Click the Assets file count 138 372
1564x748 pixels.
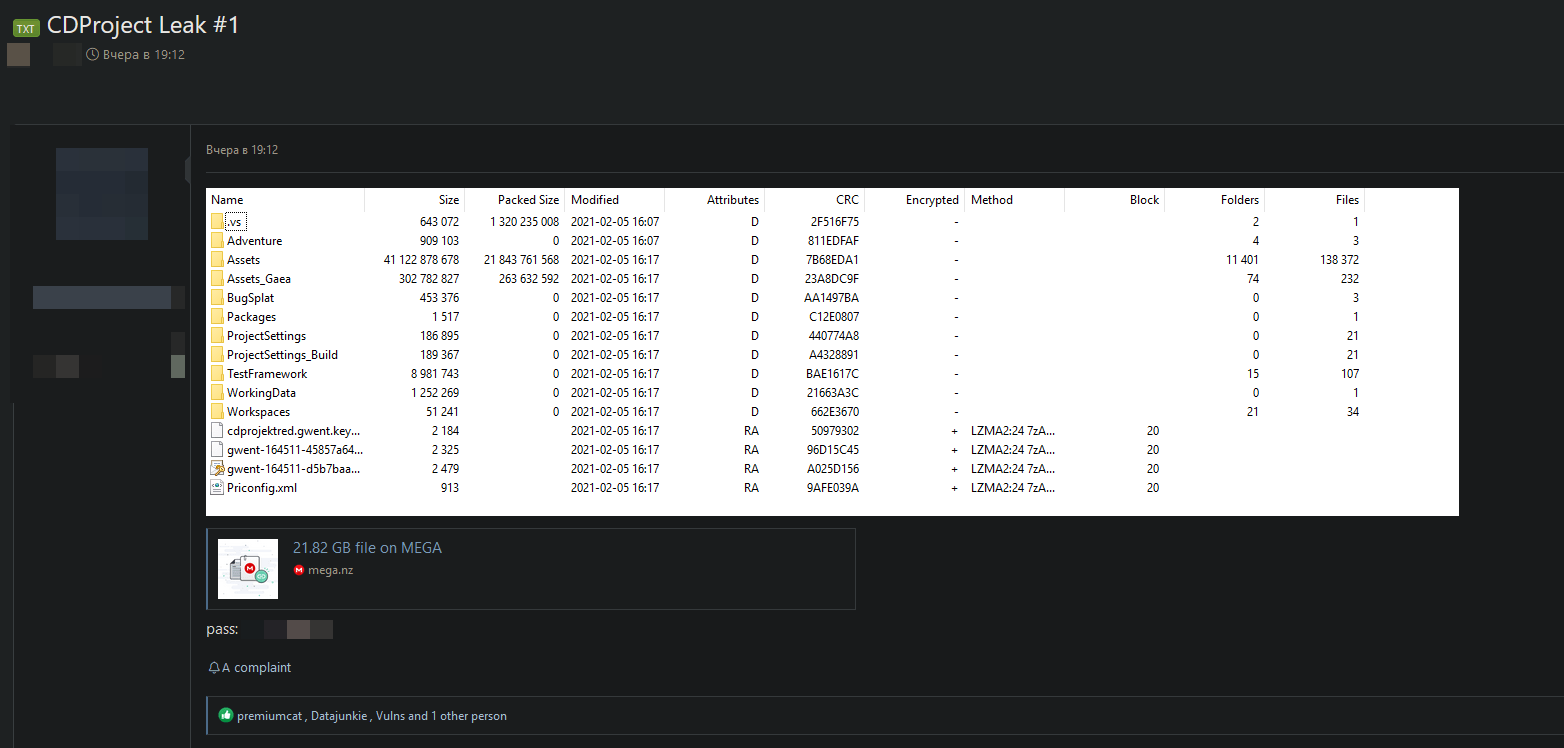coord(1339,260)
